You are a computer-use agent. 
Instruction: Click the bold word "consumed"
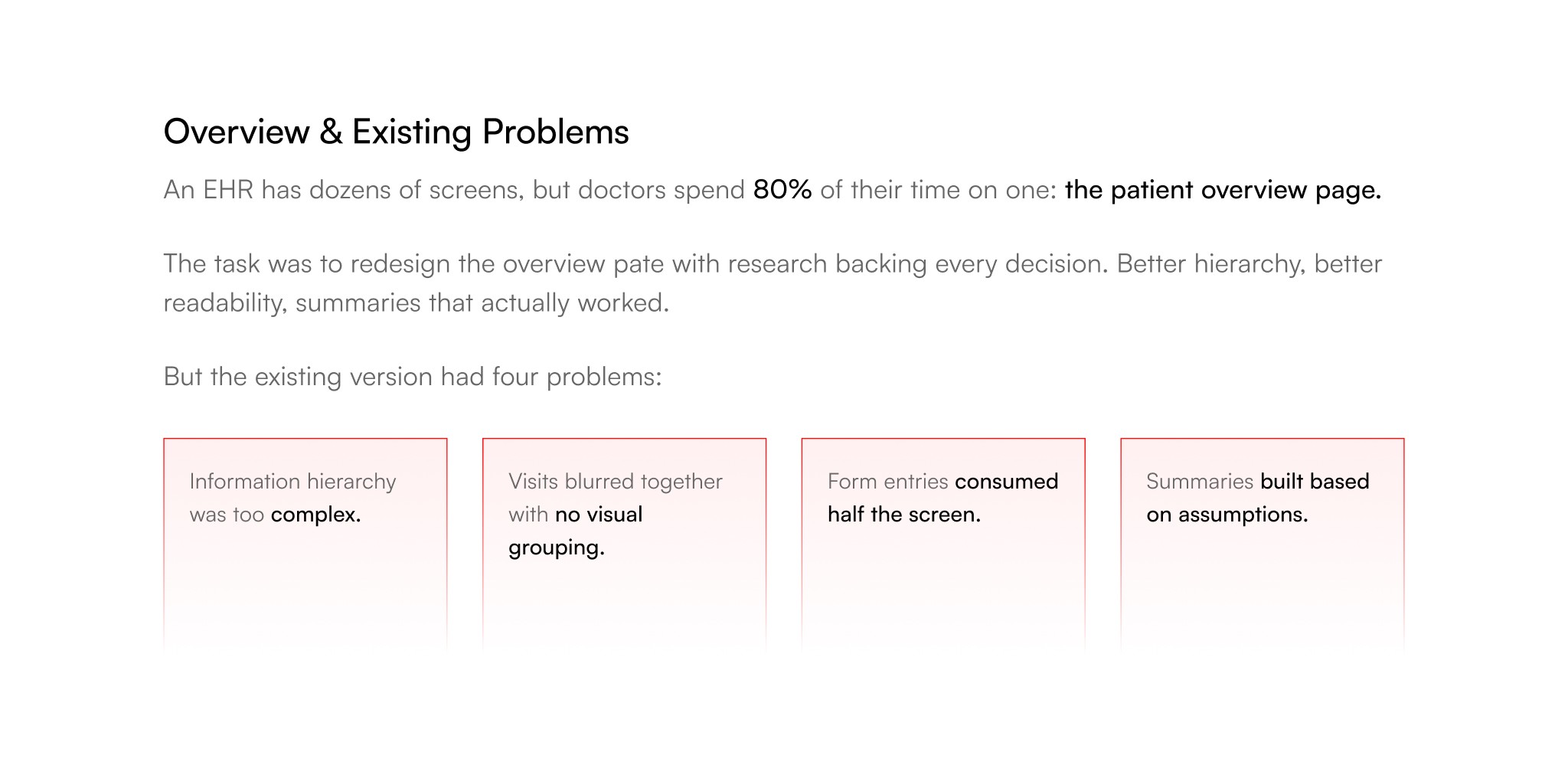[x=1006, y=482]
